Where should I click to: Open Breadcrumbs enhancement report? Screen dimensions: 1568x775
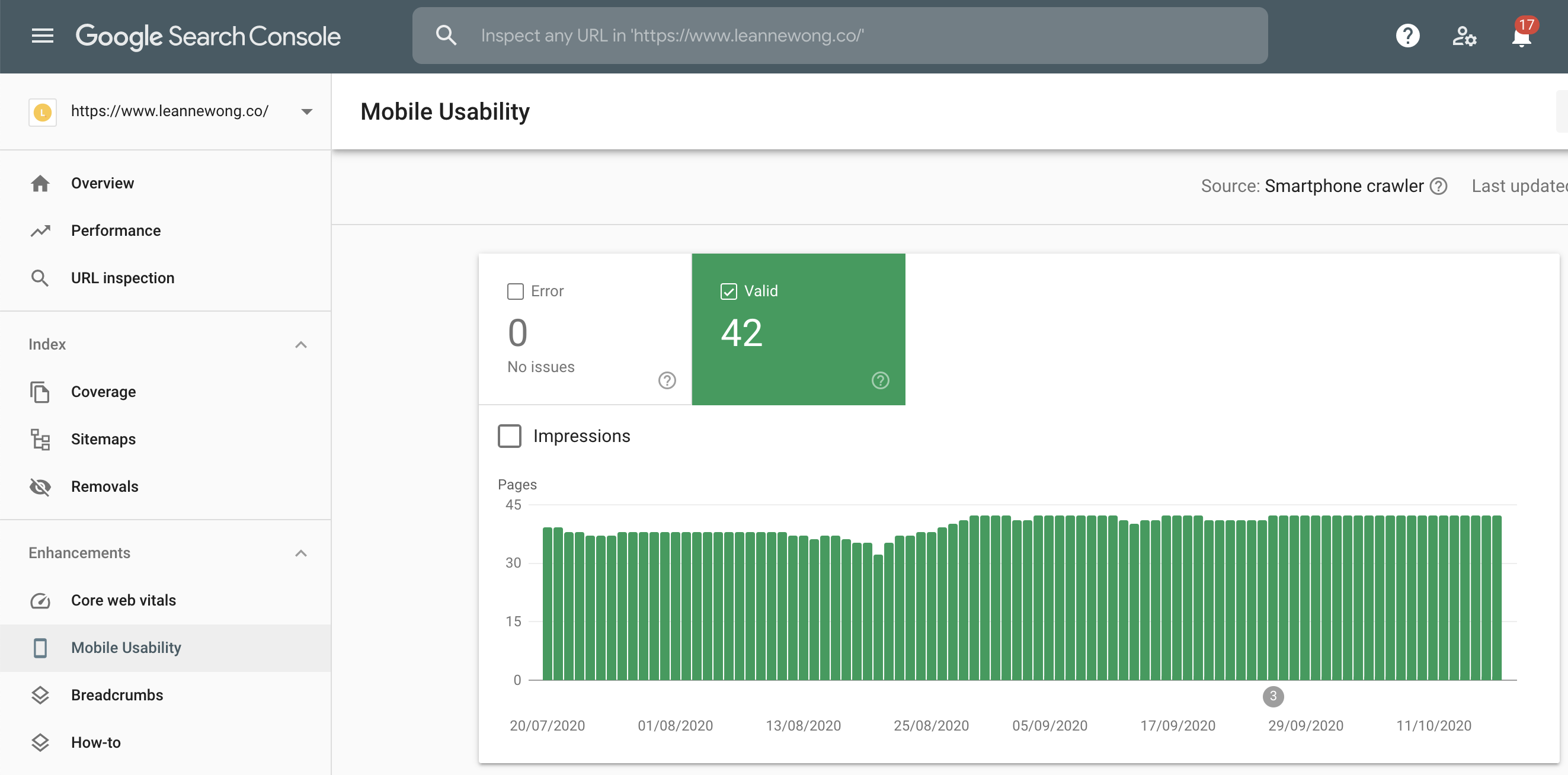coord(165,695)
